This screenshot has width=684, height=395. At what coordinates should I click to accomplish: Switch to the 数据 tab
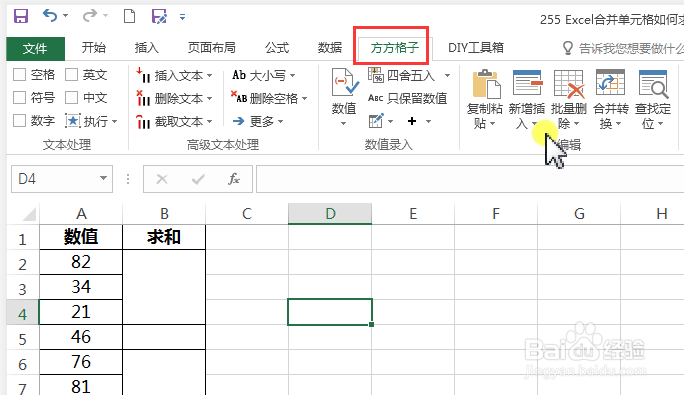tap(330, 48)
